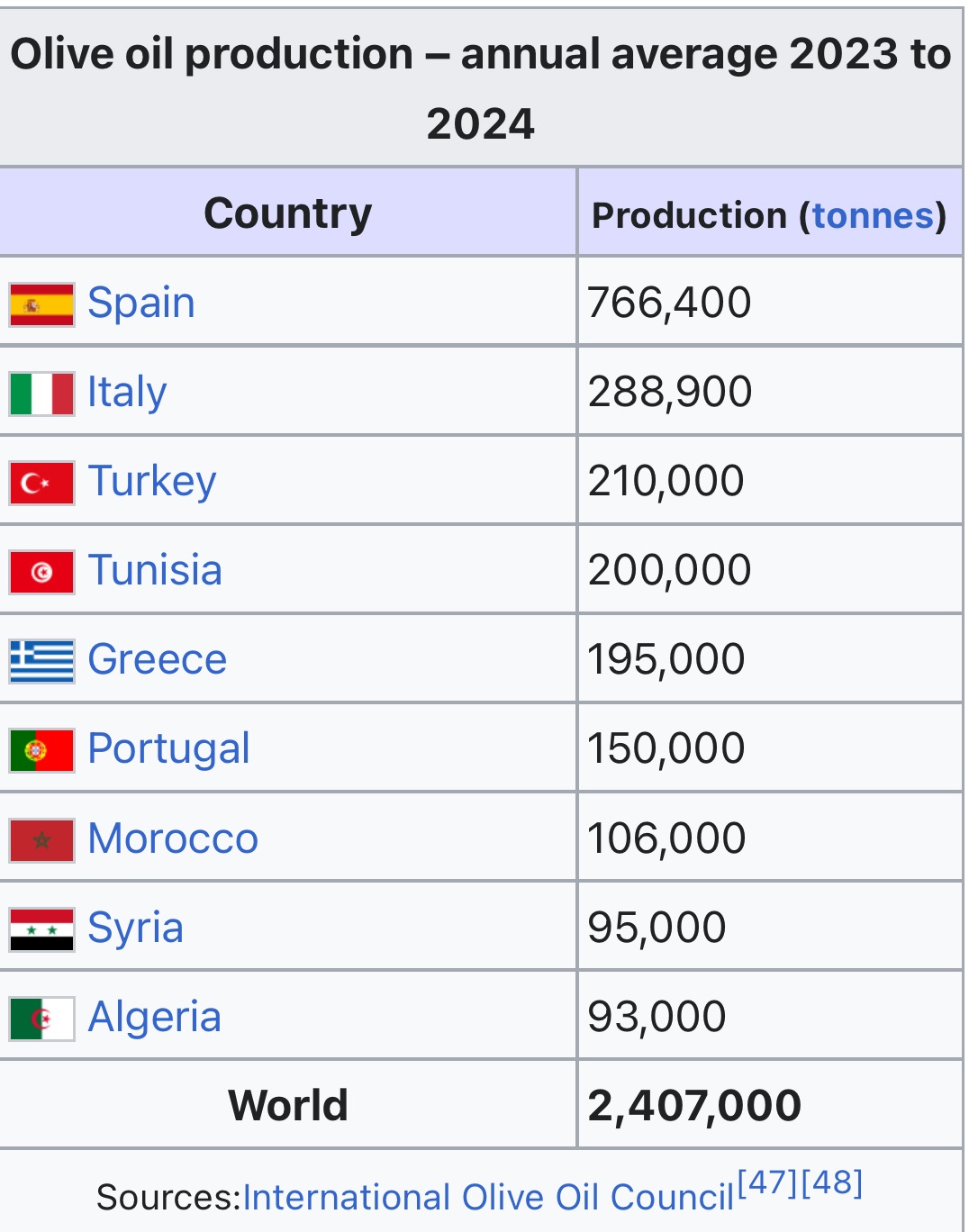Click the Algeria flag icon
The height and width of the screenshot is (1232, 969).
point(41,1019)
